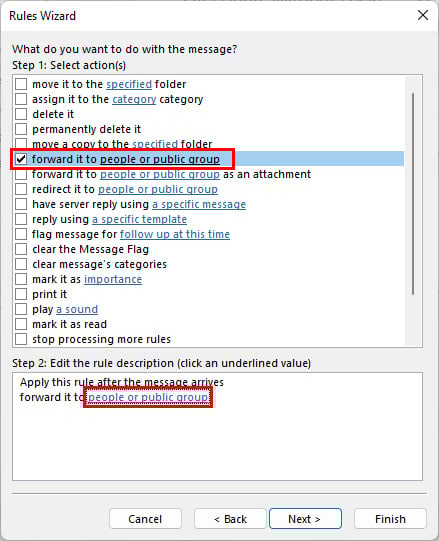Click 'people or public group' in highlighted forward row
Screen dimensions: 439x541
pyautogui.click(x=160, y=159)
